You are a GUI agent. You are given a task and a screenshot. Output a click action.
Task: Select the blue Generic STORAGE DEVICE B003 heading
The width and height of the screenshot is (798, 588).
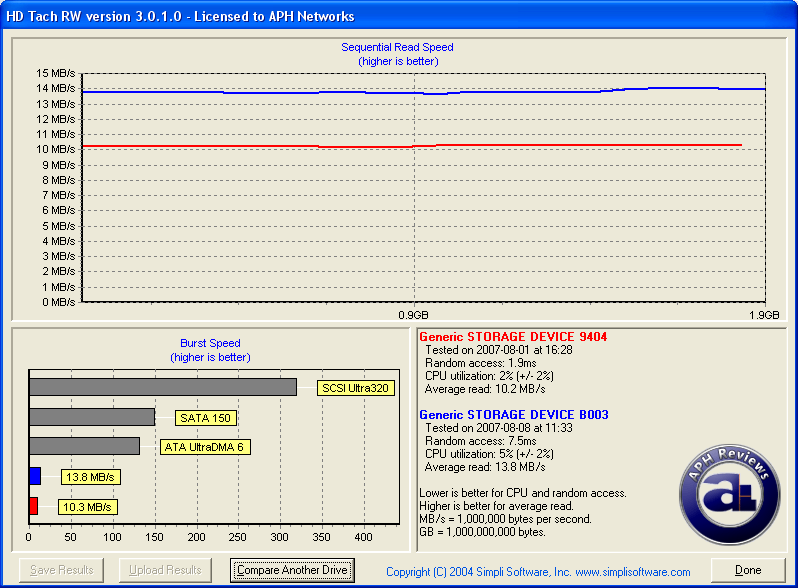[x=513, y=414]
